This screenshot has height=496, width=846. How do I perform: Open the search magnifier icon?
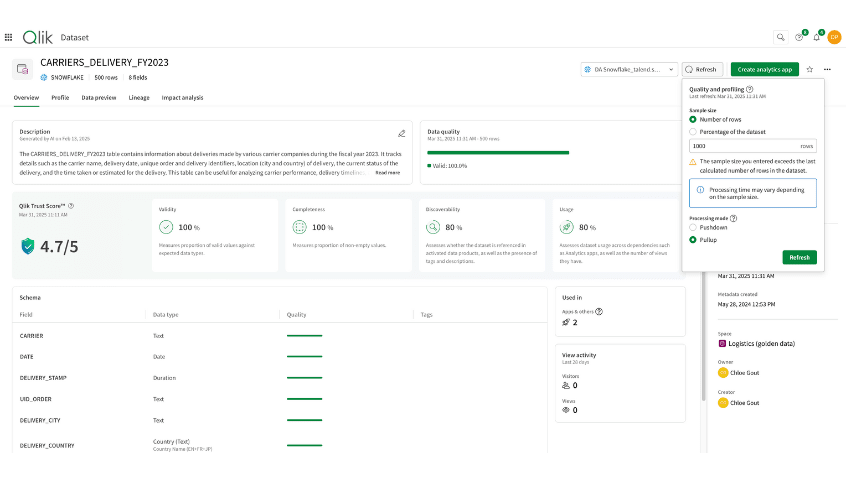(x=780, y=37)
